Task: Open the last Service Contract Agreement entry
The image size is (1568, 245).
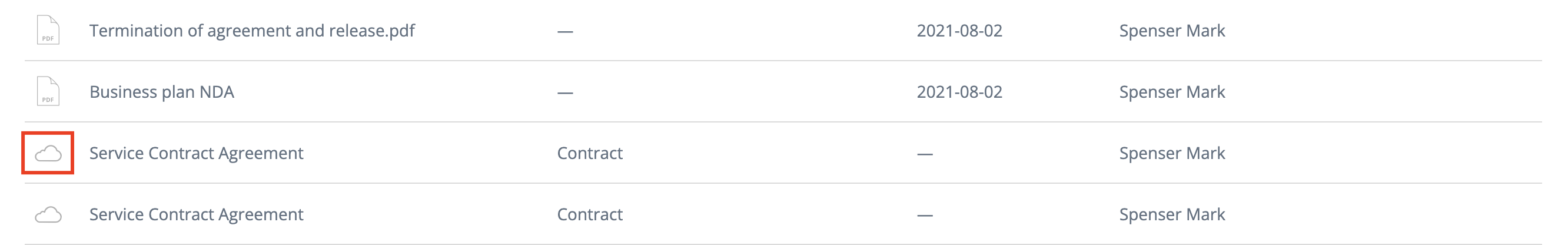Action: click(x=196, y=214)
